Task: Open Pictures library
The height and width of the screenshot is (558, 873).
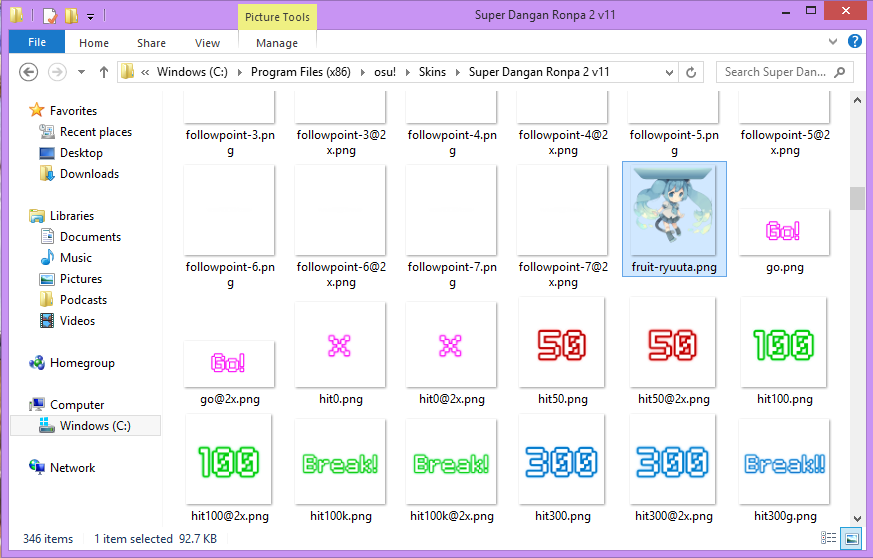Action: pos(81,279)
